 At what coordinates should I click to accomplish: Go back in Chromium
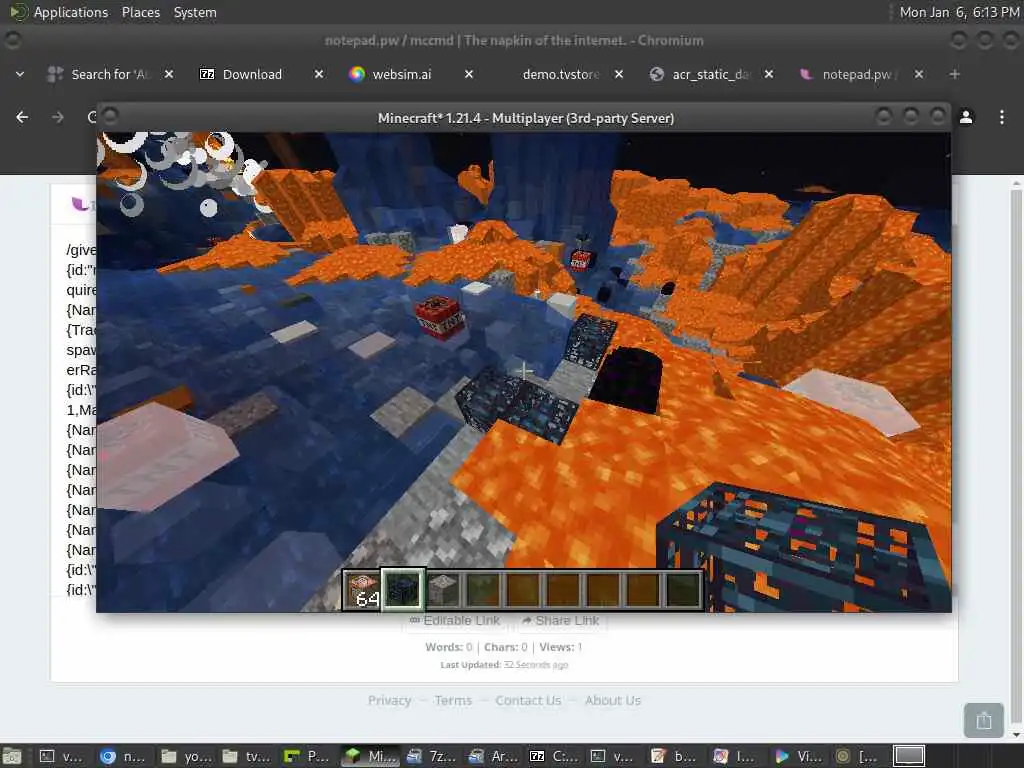[x=22, y=117]
